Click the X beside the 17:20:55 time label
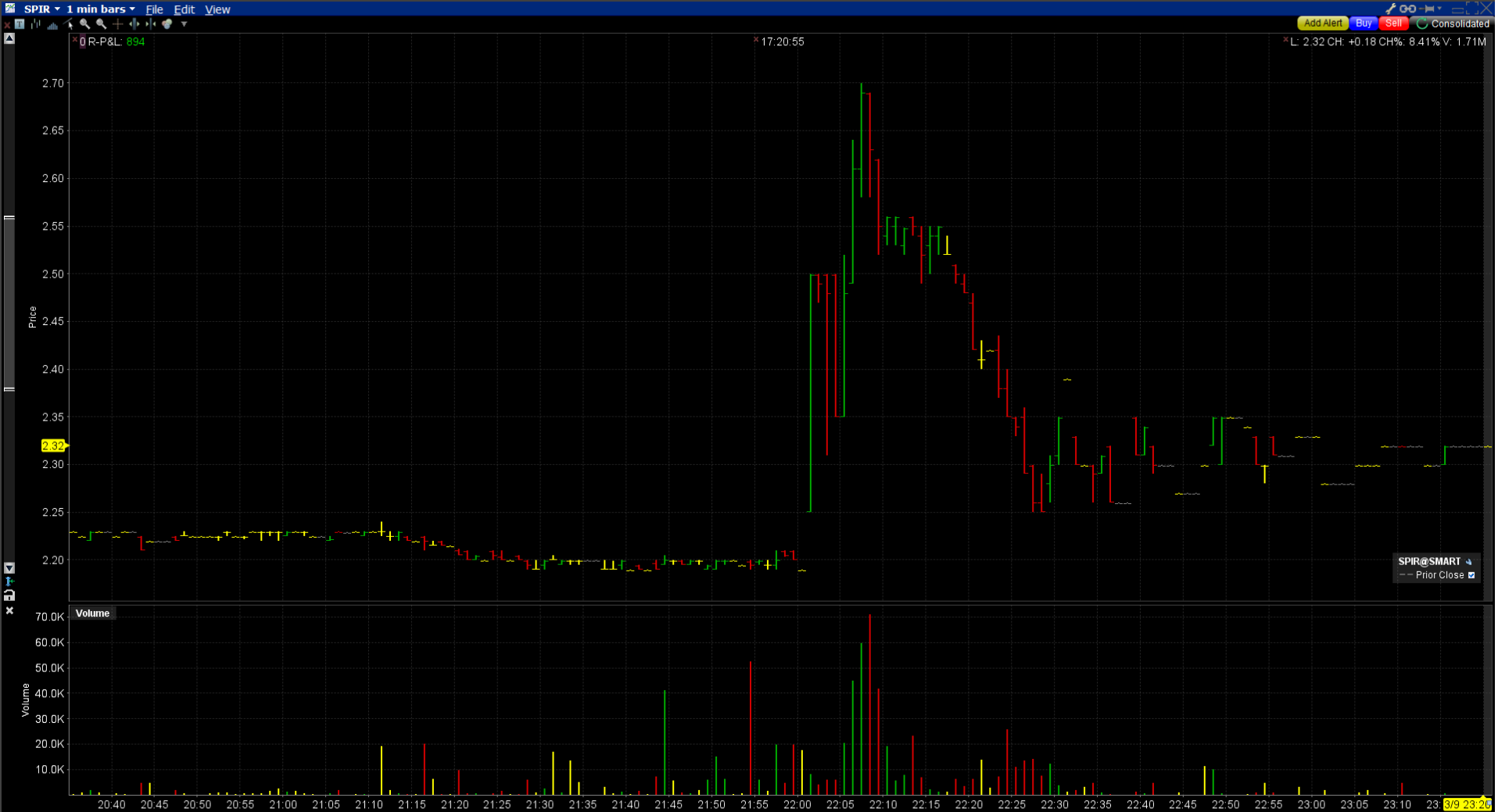1498x812 pixels. [756, 39]
